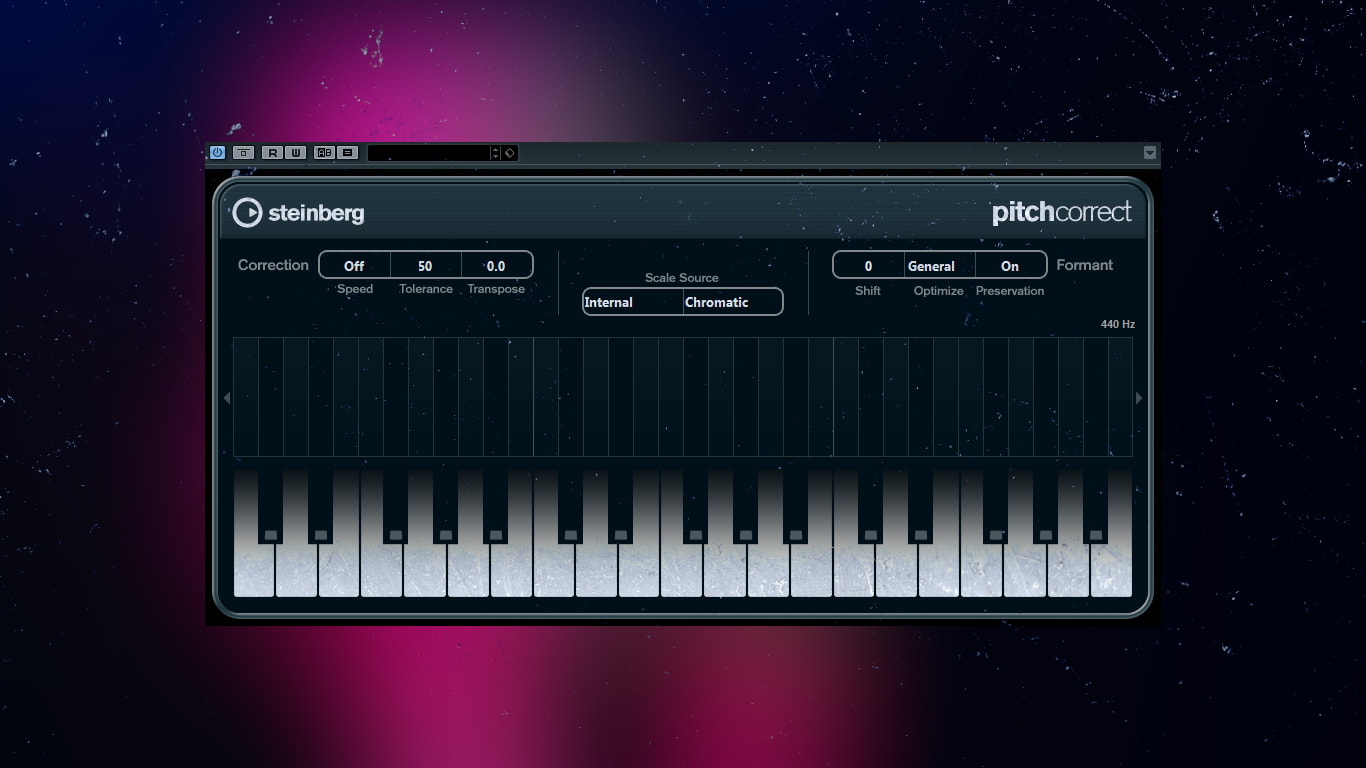
Task: Toggle the middle octave C# black key
Action: coord(570,506)
